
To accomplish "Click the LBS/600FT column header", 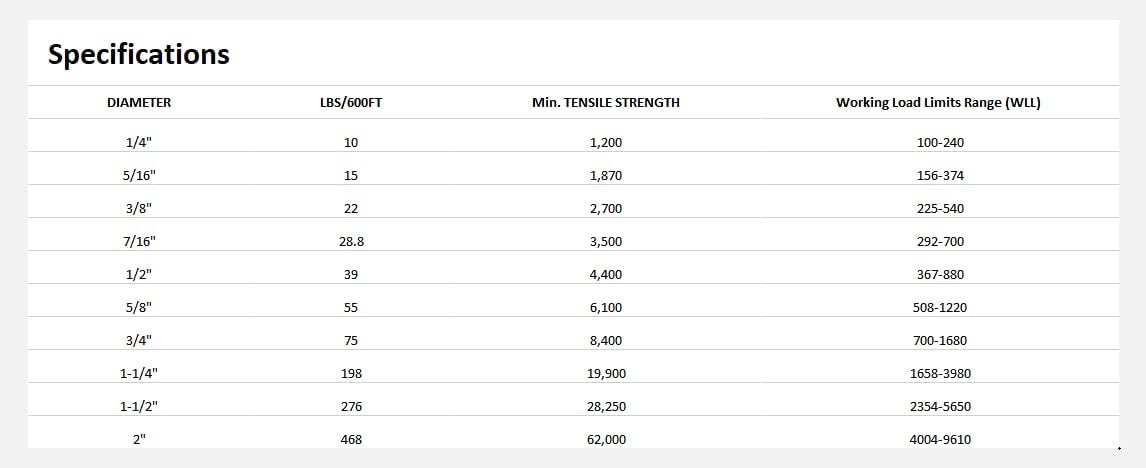I will click(350, 102).
